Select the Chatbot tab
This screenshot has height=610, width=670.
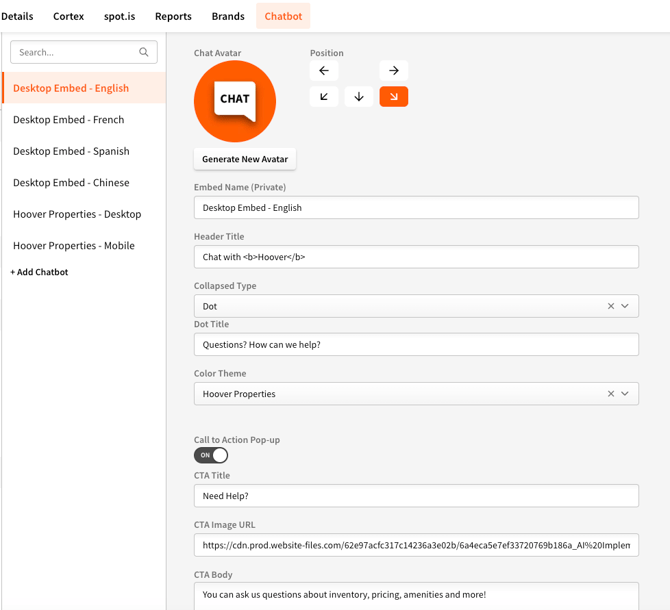pyautogui.click(x=283, y=16)
